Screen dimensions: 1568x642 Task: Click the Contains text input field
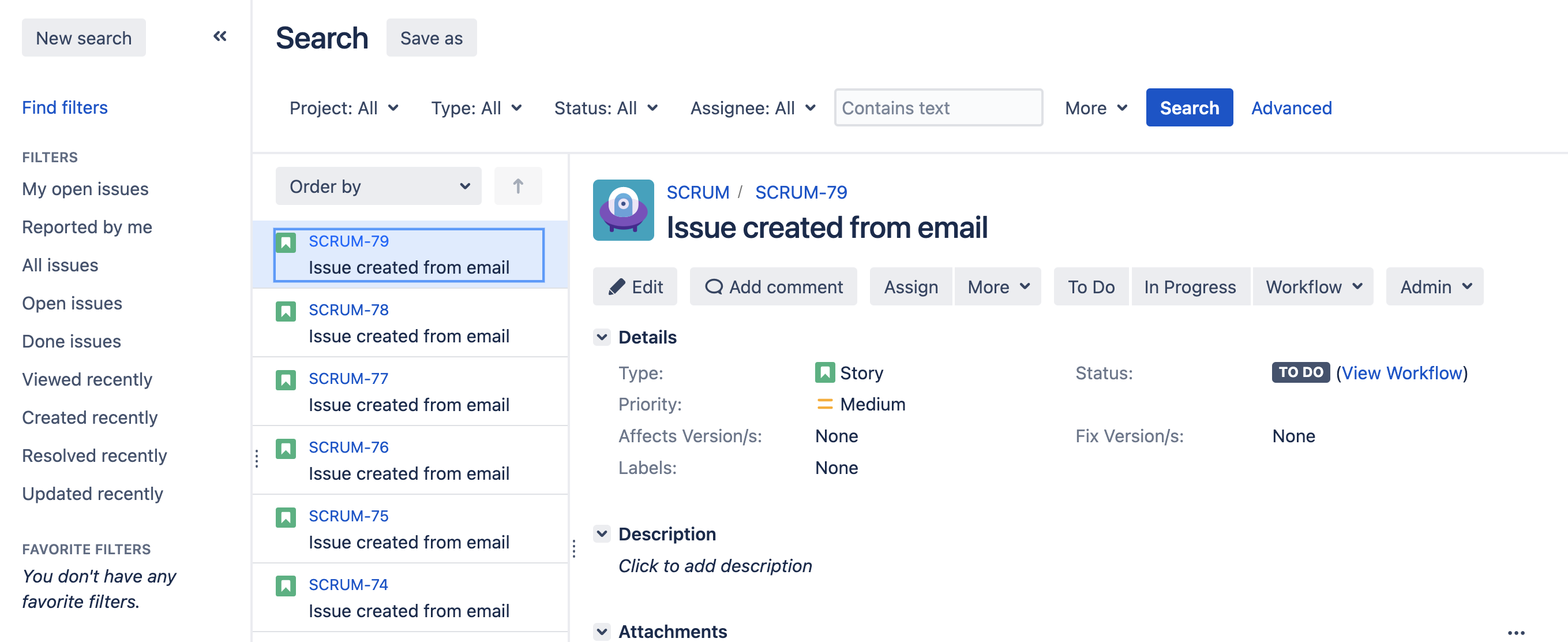pos(938,108)
